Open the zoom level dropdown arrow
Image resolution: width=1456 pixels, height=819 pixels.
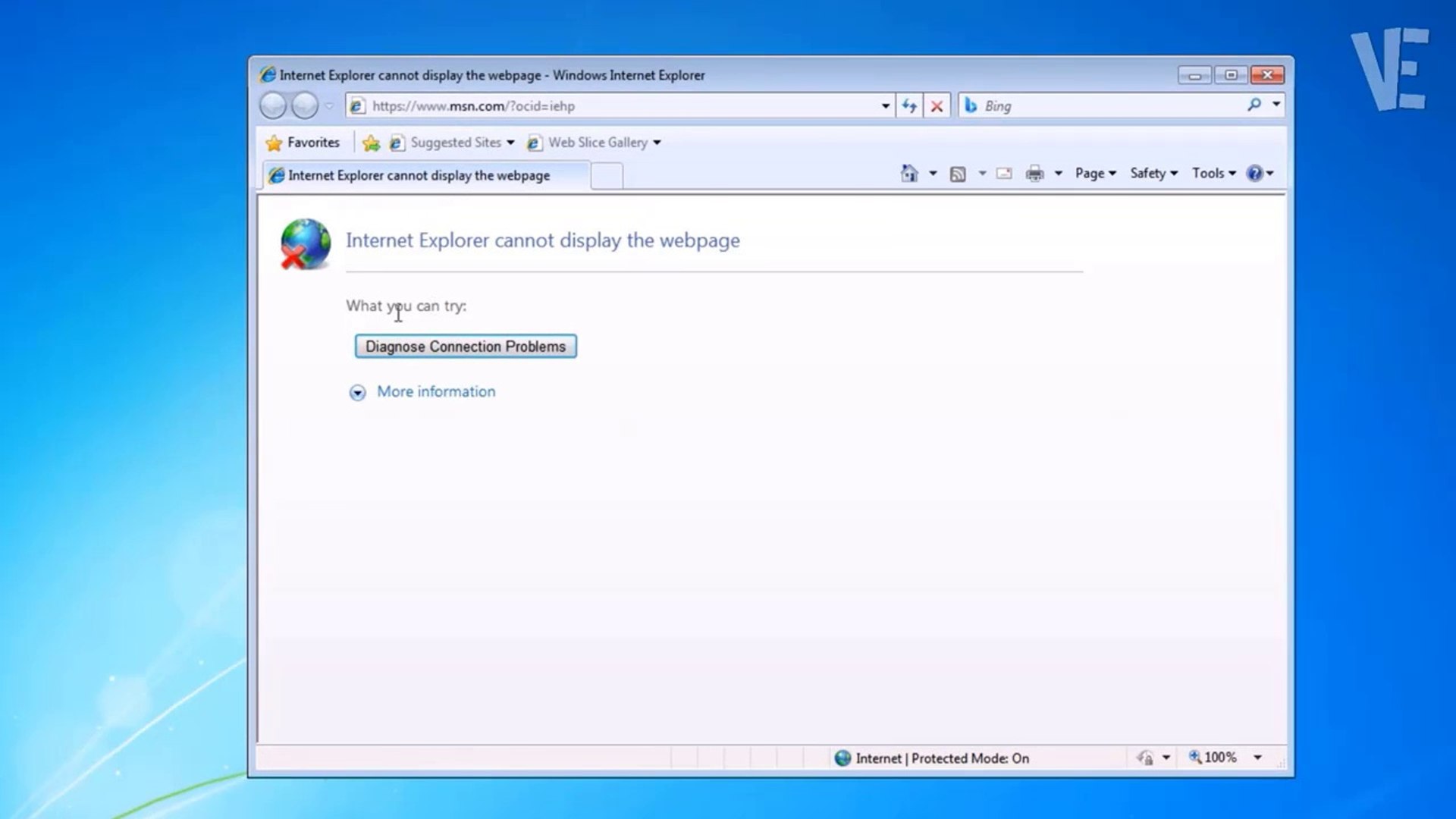click(x=1257, y=758)
